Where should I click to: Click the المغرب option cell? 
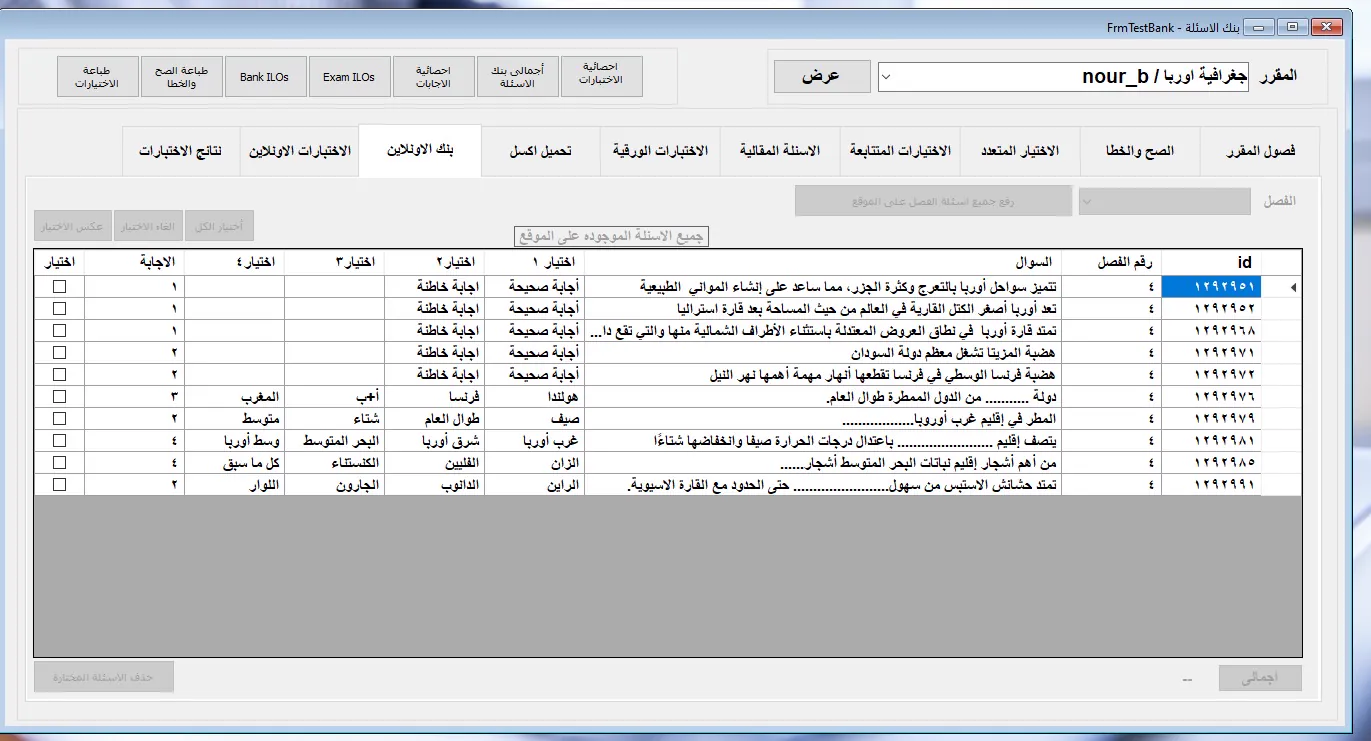coord(235,396)
